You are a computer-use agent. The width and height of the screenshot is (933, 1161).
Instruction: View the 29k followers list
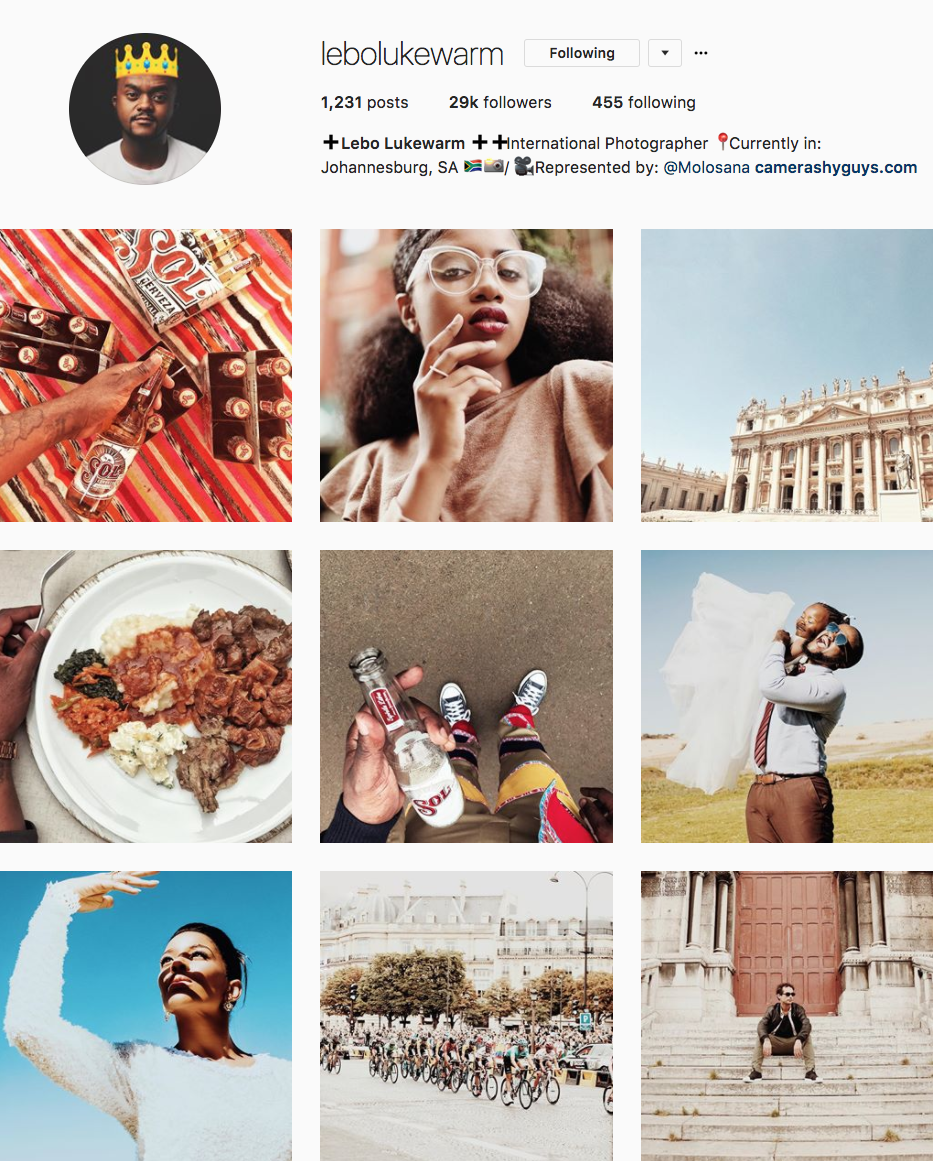click(500, 102)
